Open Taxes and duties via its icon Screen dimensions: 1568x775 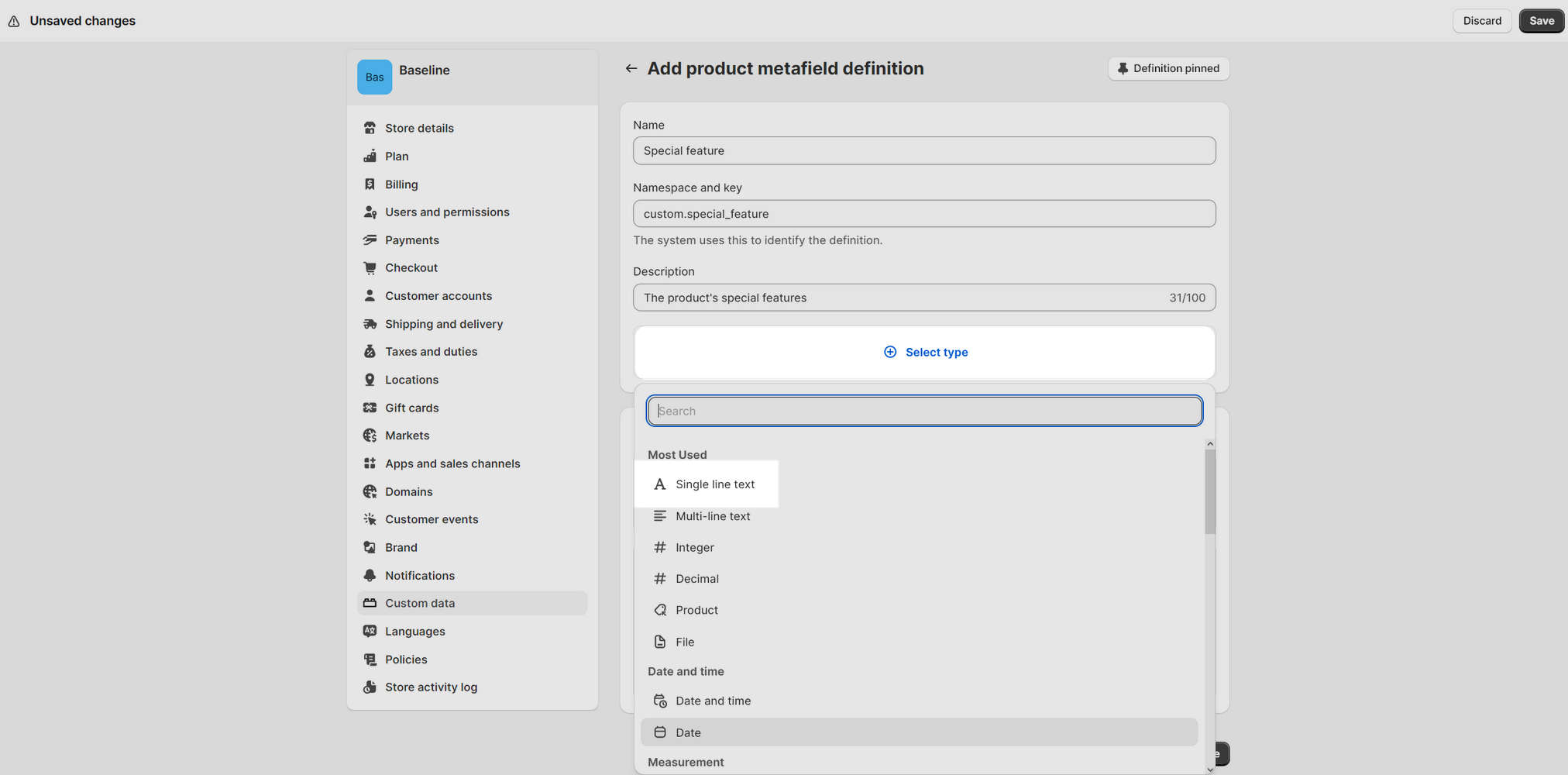click(x=370, y=351)
